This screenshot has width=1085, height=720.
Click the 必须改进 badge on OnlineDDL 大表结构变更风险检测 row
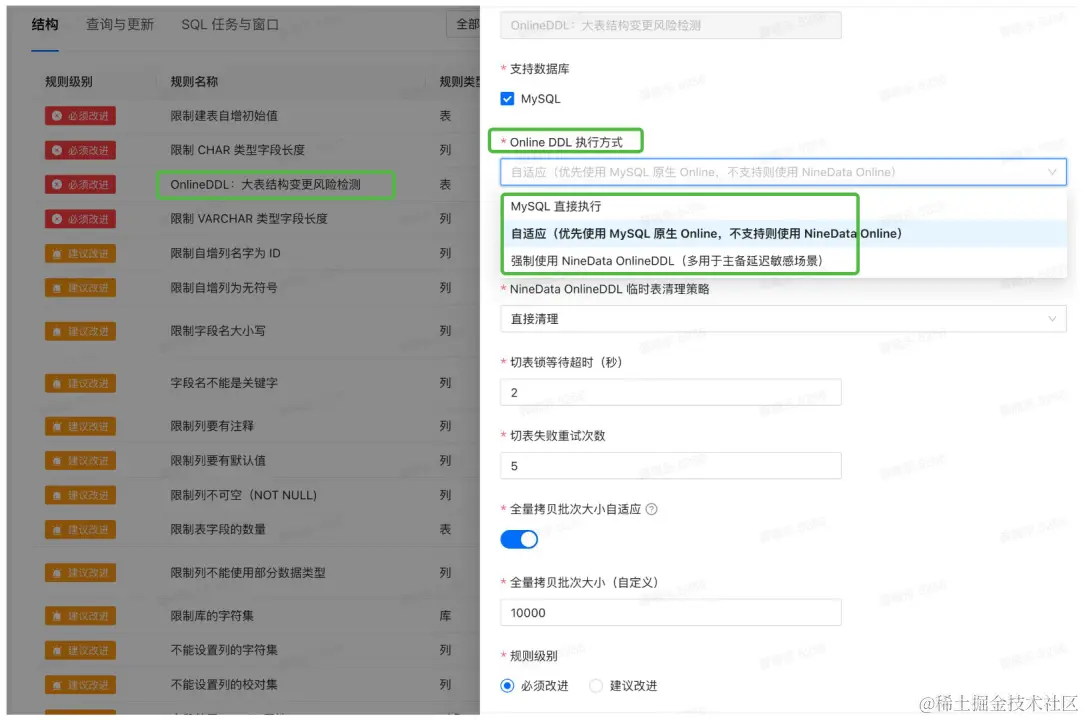pos(80,185)
